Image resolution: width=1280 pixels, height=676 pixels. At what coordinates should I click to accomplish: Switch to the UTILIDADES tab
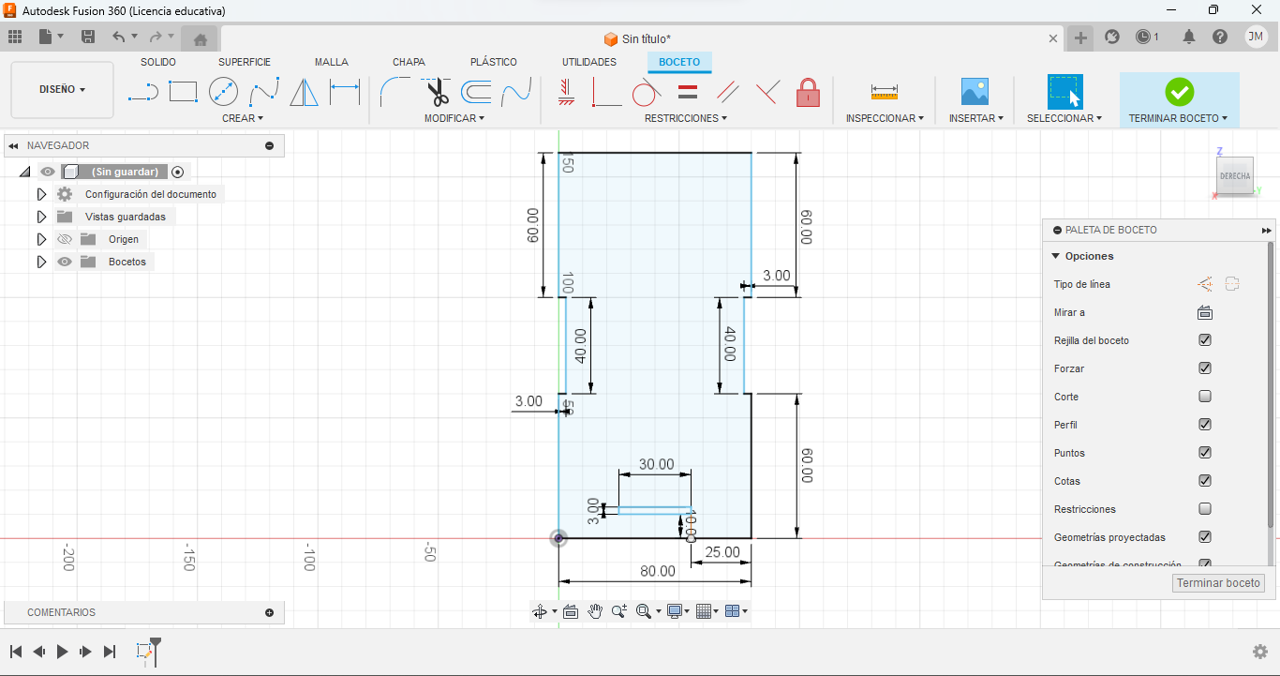tap(589, 62)
